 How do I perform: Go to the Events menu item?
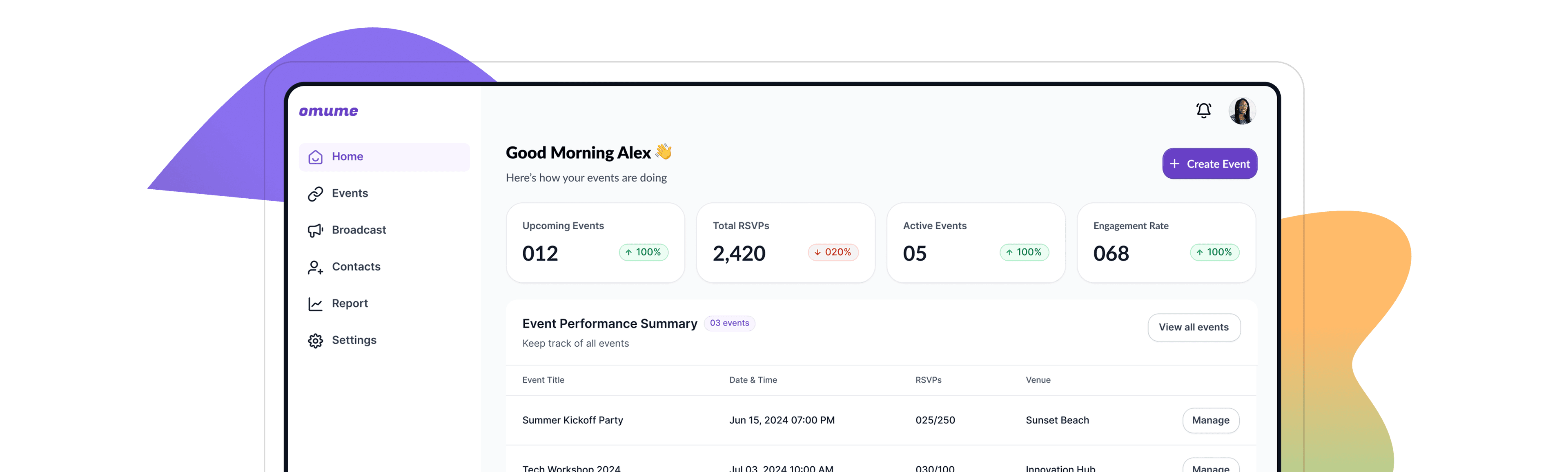tap(350, 193)
